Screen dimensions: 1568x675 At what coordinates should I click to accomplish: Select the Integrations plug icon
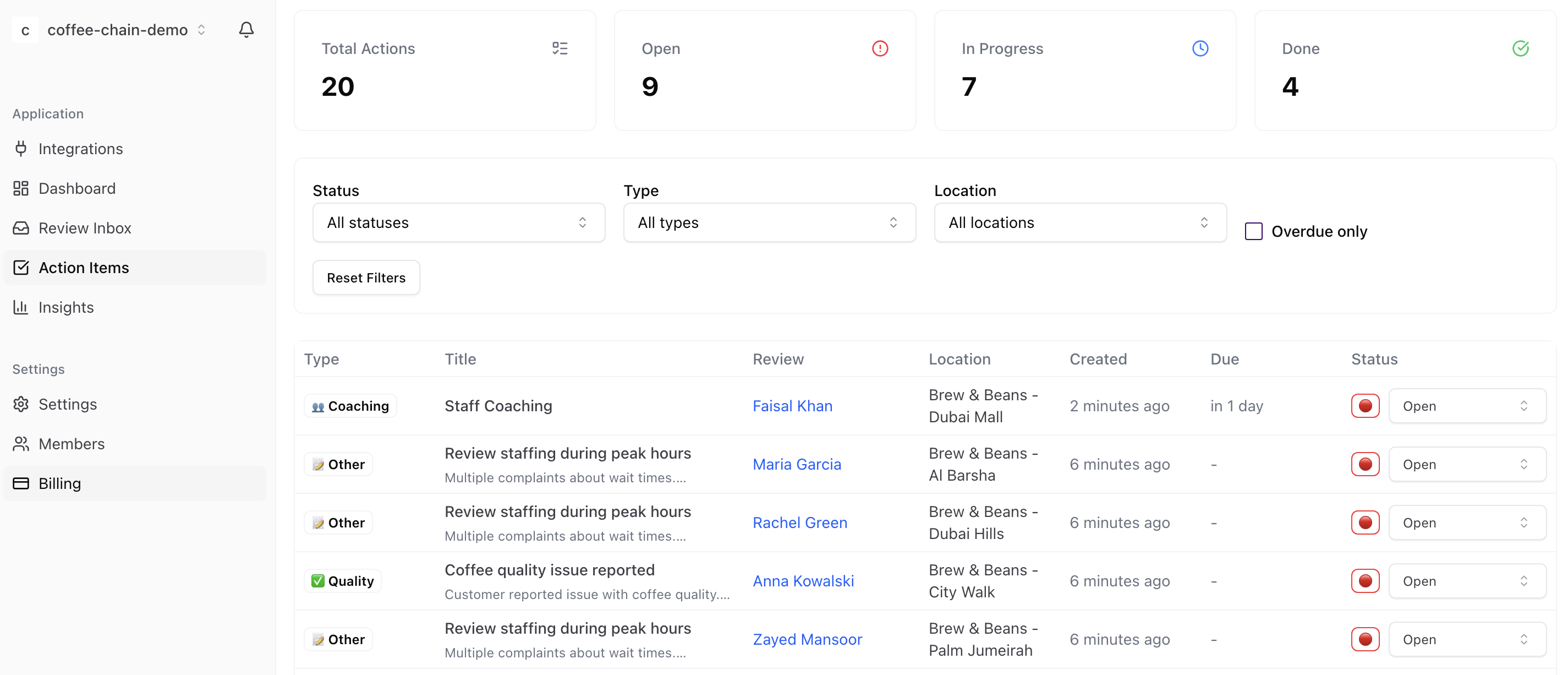pos(21,148)
